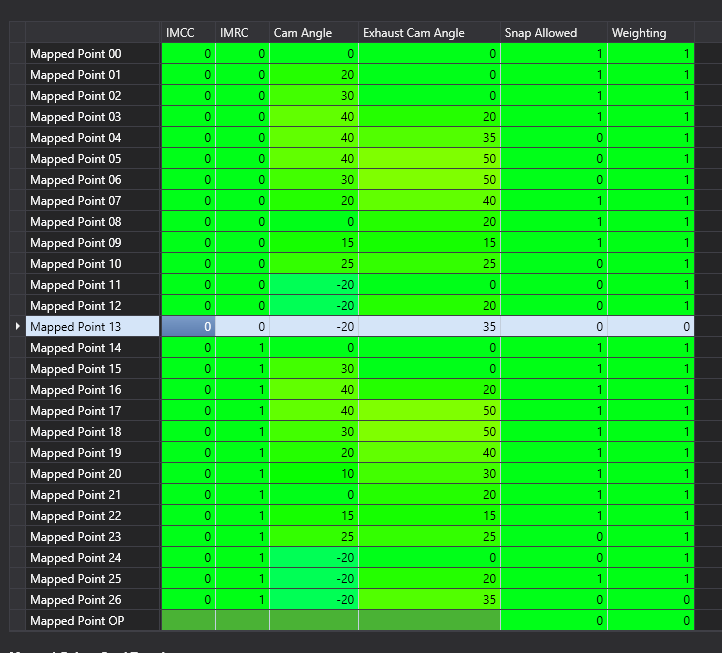Select the Mapped Point 19 row label

(93, 453)
